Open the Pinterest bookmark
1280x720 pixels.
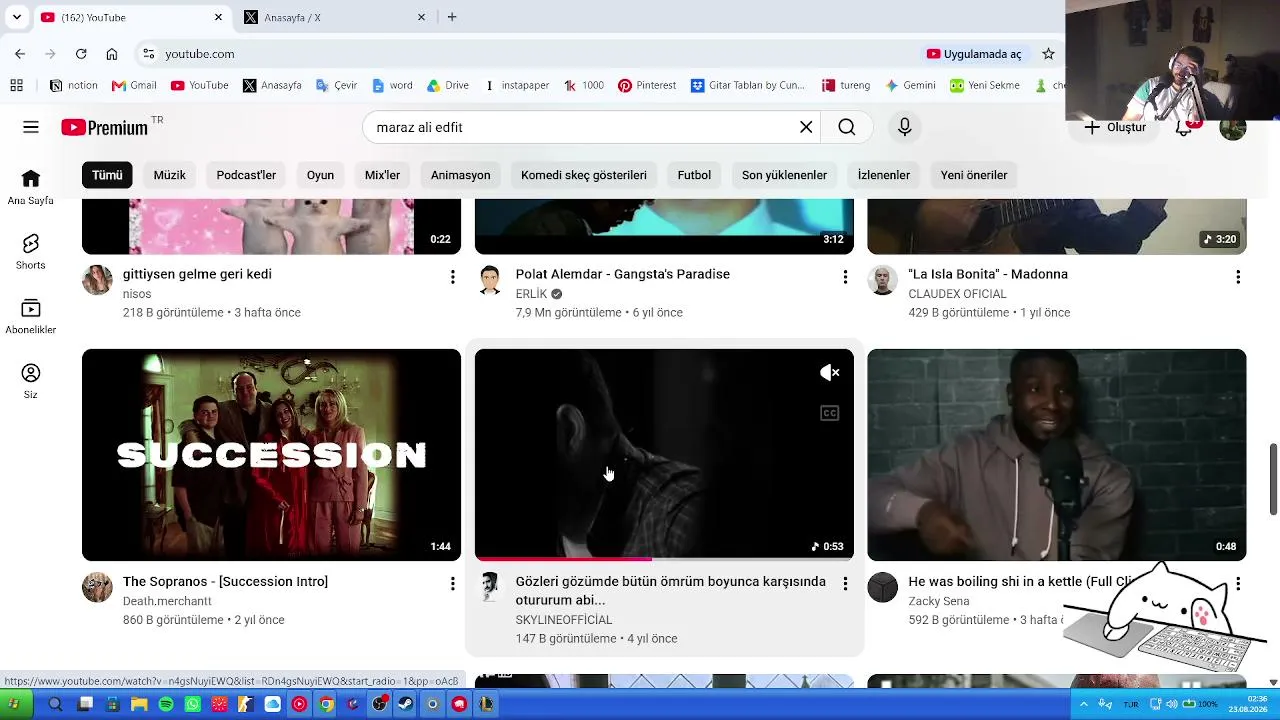647,85
